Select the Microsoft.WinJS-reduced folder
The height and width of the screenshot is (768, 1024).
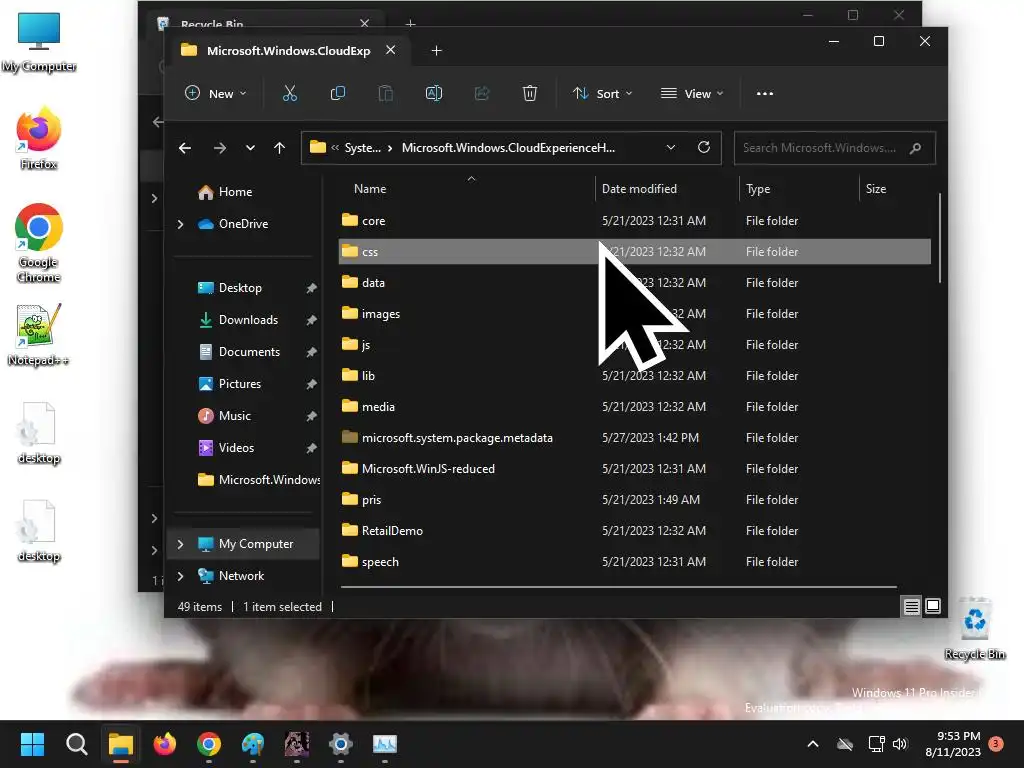634,469
